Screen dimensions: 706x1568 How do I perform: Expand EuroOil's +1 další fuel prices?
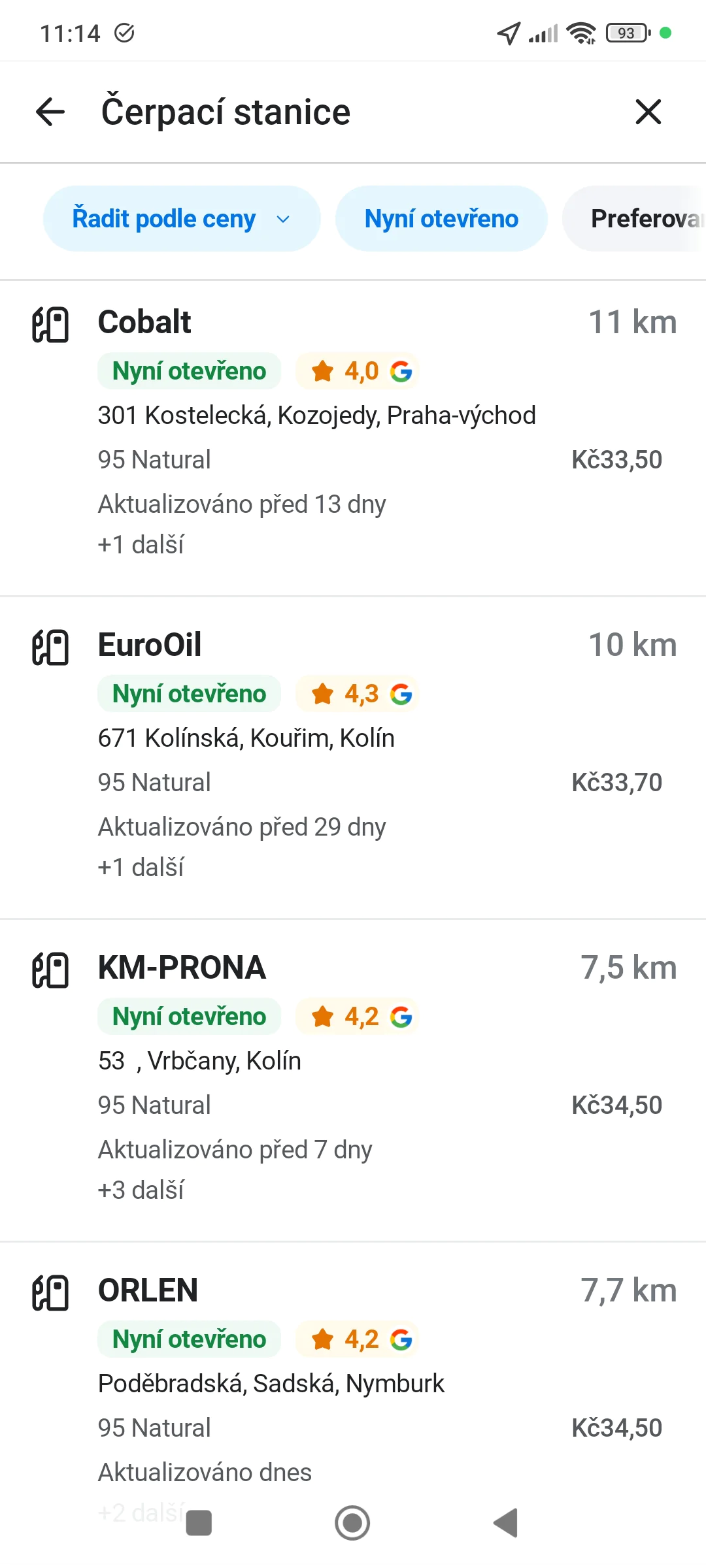(141, 867)
